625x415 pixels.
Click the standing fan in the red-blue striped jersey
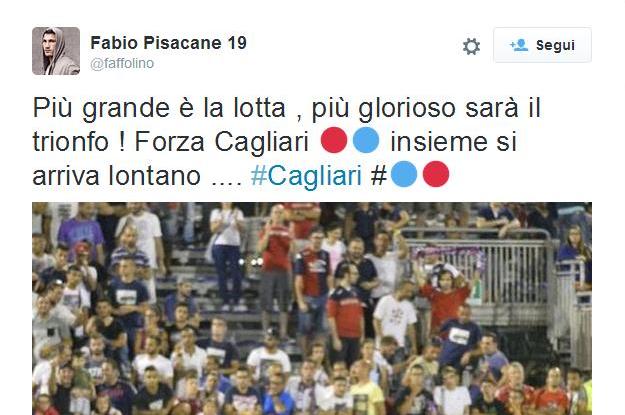(312, 285)
